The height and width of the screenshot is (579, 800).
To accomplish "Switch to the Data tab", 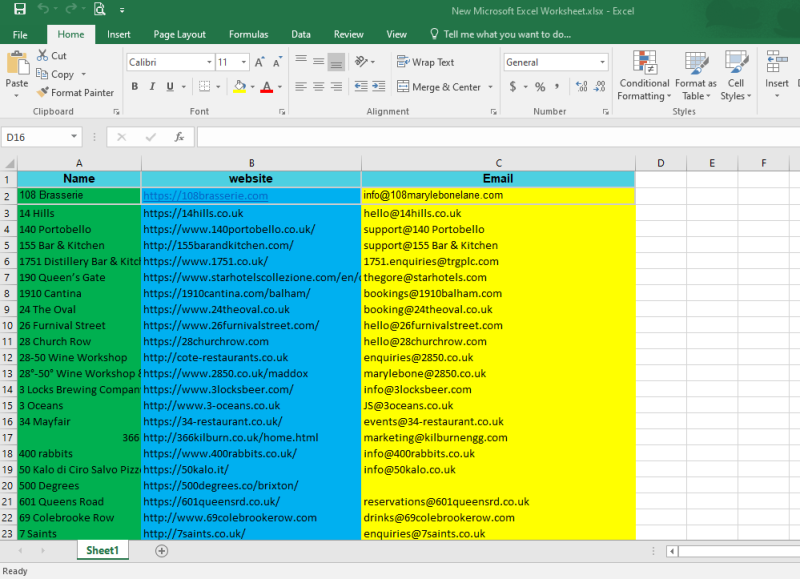I will click(301, 34).
